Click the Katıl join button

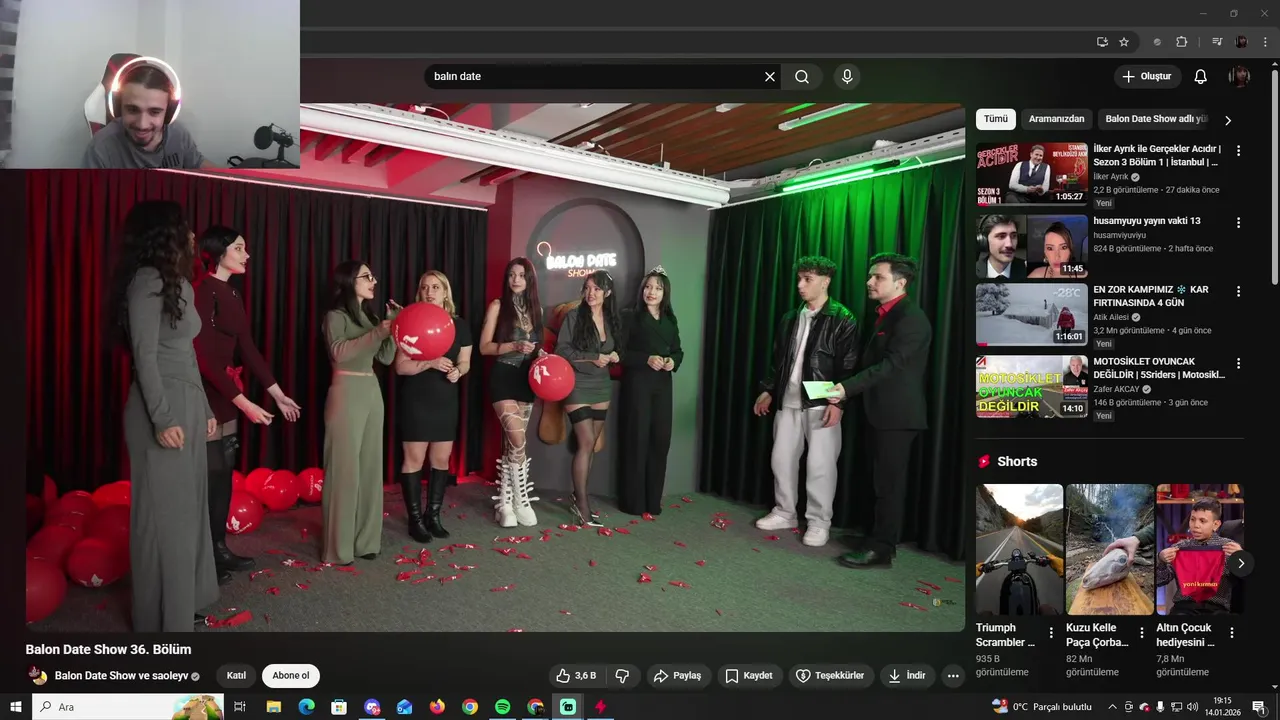pyautogui.click(x=236, y=676)
